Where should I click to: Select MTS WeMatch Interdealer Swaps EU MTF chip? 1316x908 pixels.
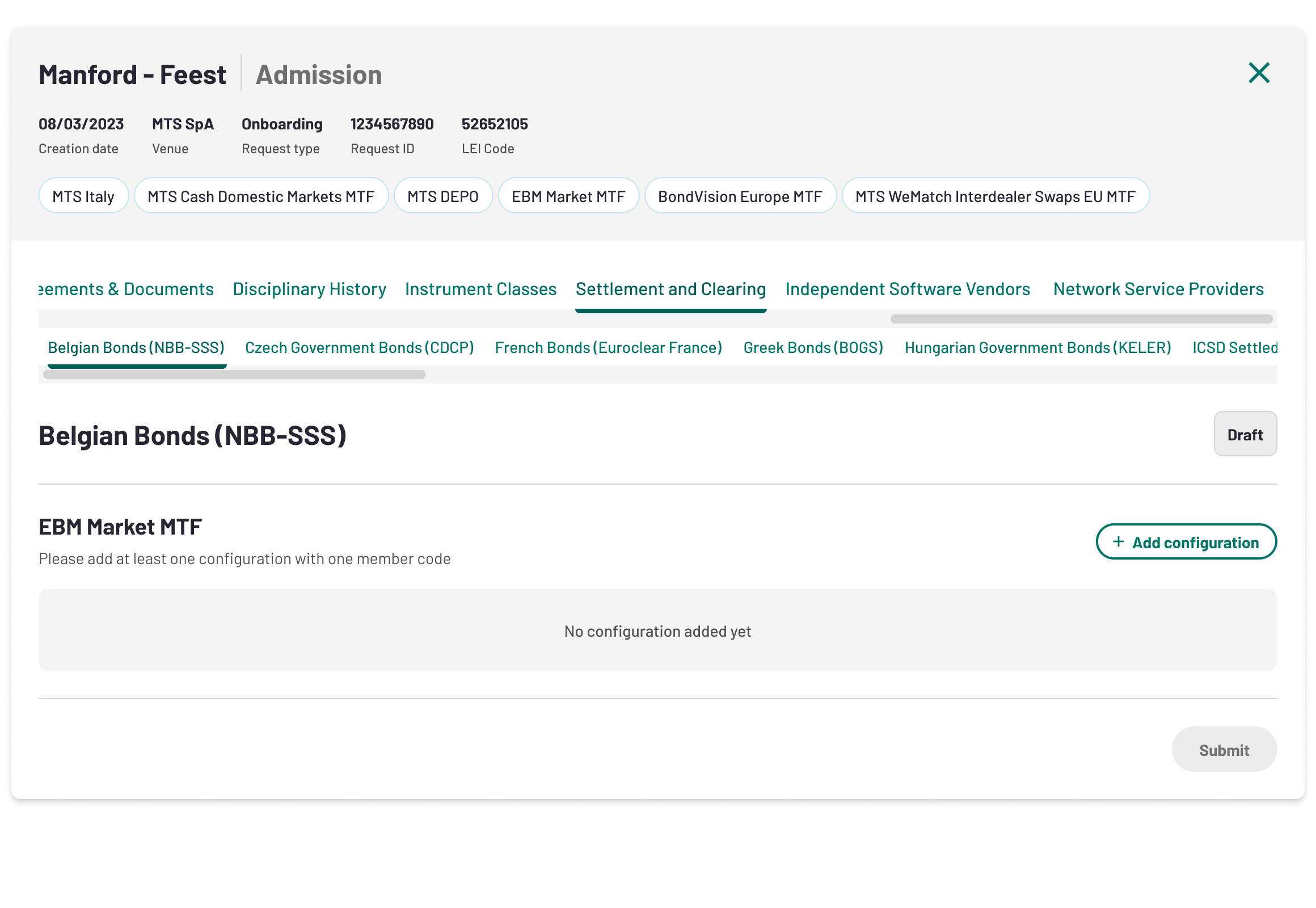(x=996, y=196)
